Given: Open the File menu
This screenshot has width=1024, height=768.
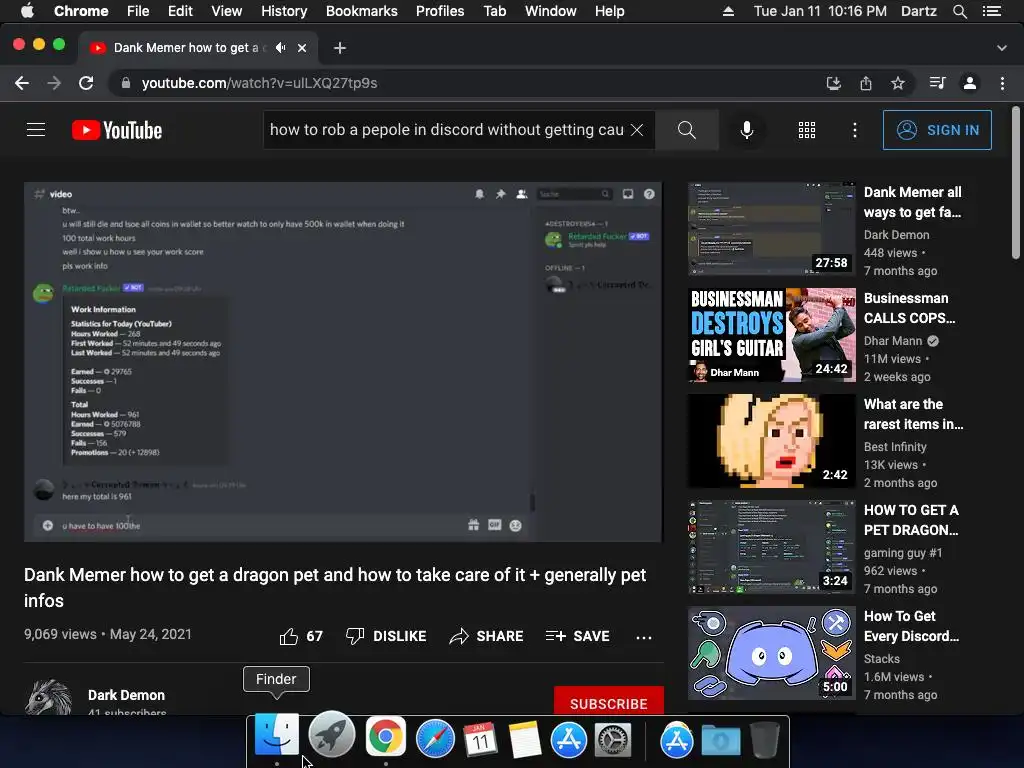Looking at the screenshot, I should [138, 11].
